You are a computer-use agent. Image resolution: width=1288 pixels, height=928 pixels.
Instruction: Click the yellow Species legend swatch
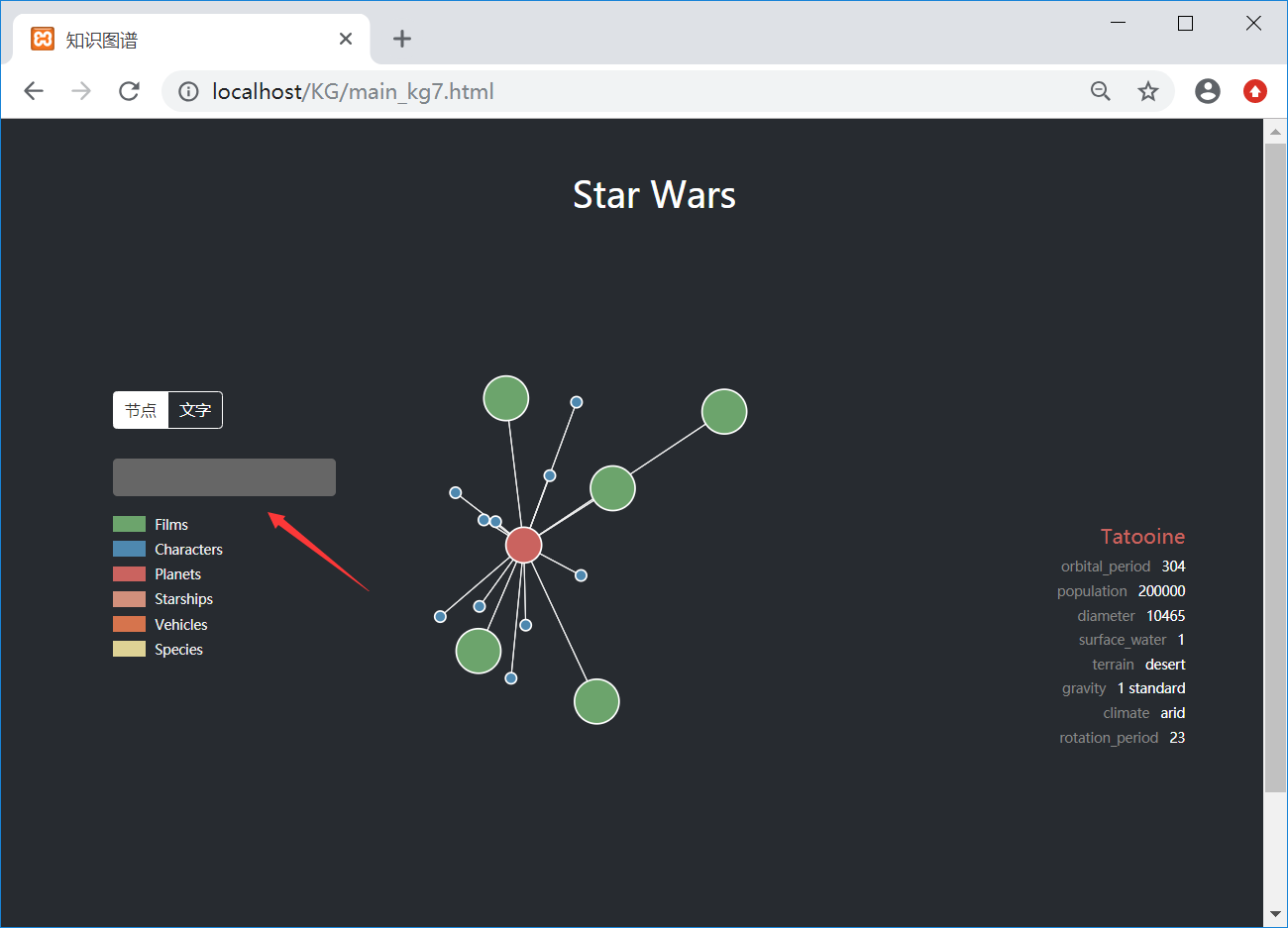pos(129,649)
